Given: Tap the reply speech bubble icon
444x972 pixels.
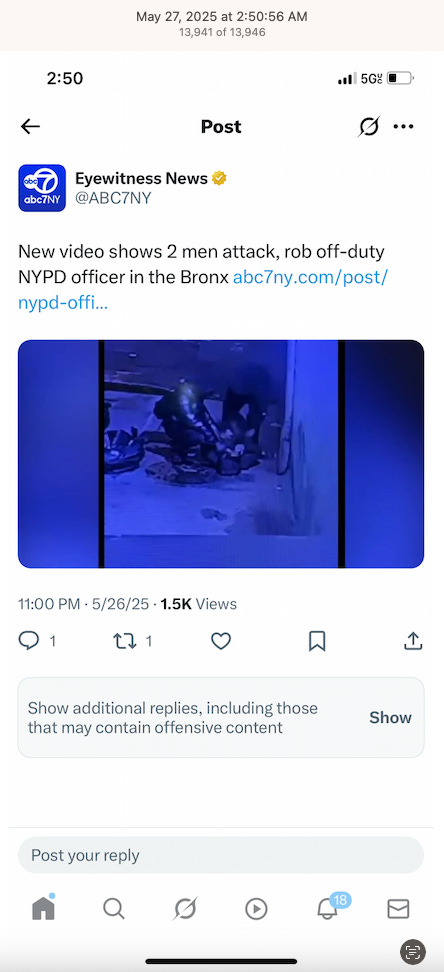Looking at the screenshot, I should point(29,640).
